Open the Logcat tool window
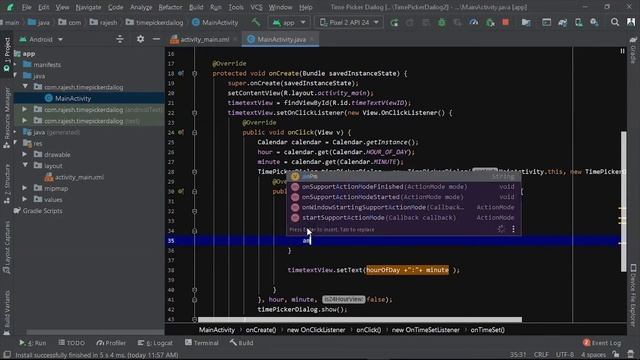Viewport: 640px width, 360px height. pyautogui.click(x=155, y=342)
